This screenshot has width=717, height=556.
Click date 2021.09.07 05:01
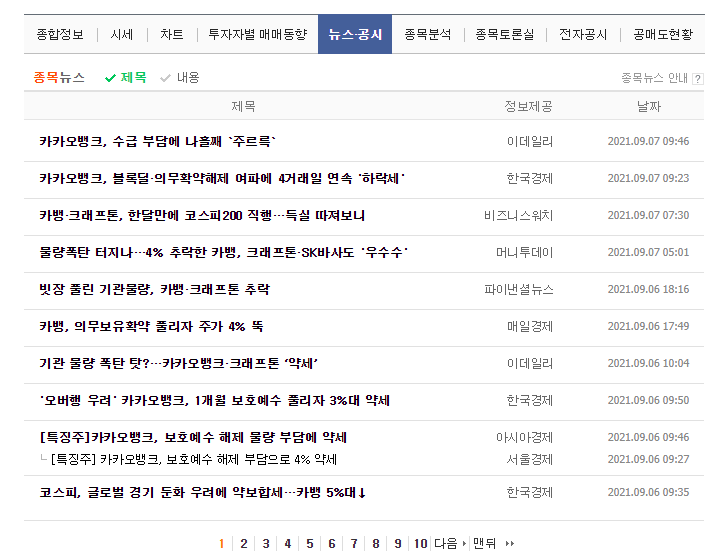pyautogui.click(x=648, y=252)
